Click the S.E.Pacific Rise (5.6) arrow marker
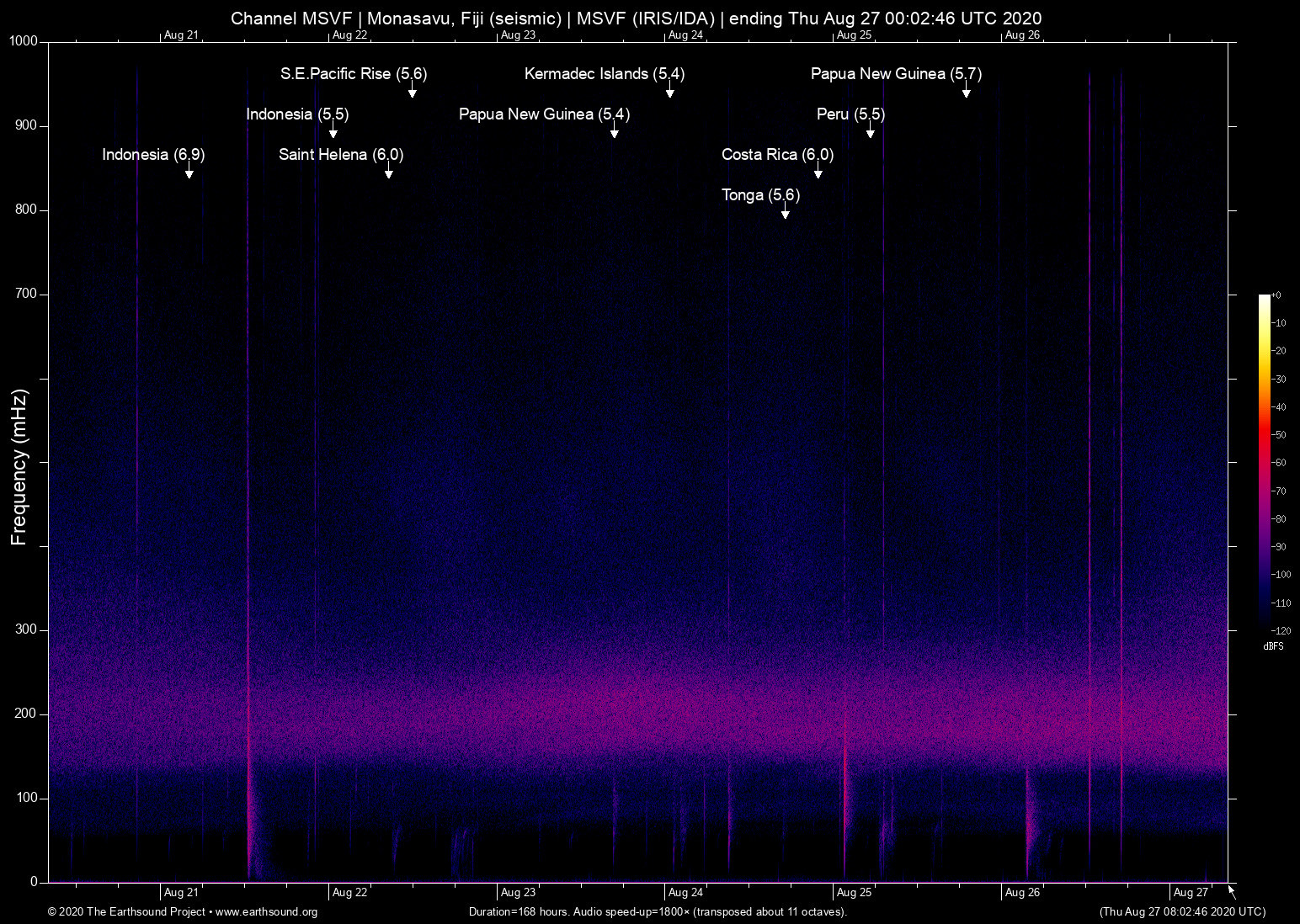The image size is (1300, 924). 412,92
